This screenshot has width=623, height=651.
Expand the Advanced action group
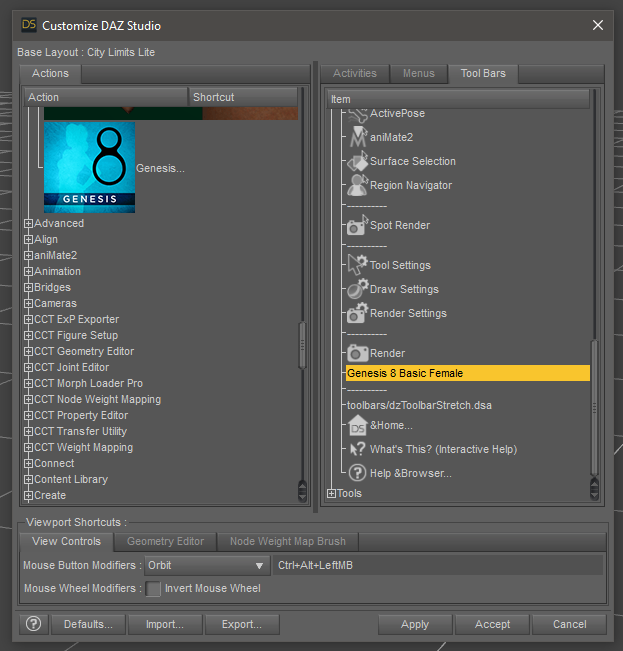point(28,223)
